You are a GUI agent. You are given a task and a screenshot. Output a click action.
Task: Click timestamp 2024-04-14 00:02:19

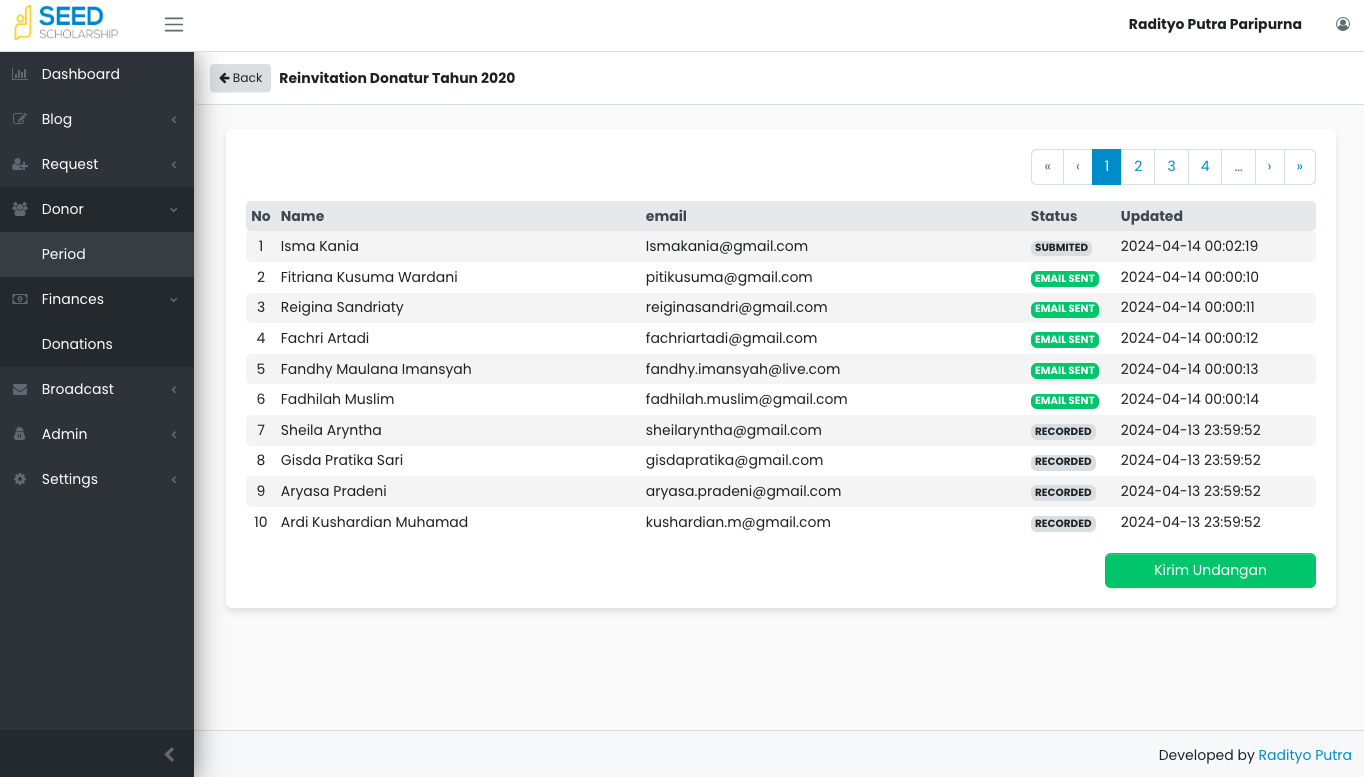click(1189, 246)
